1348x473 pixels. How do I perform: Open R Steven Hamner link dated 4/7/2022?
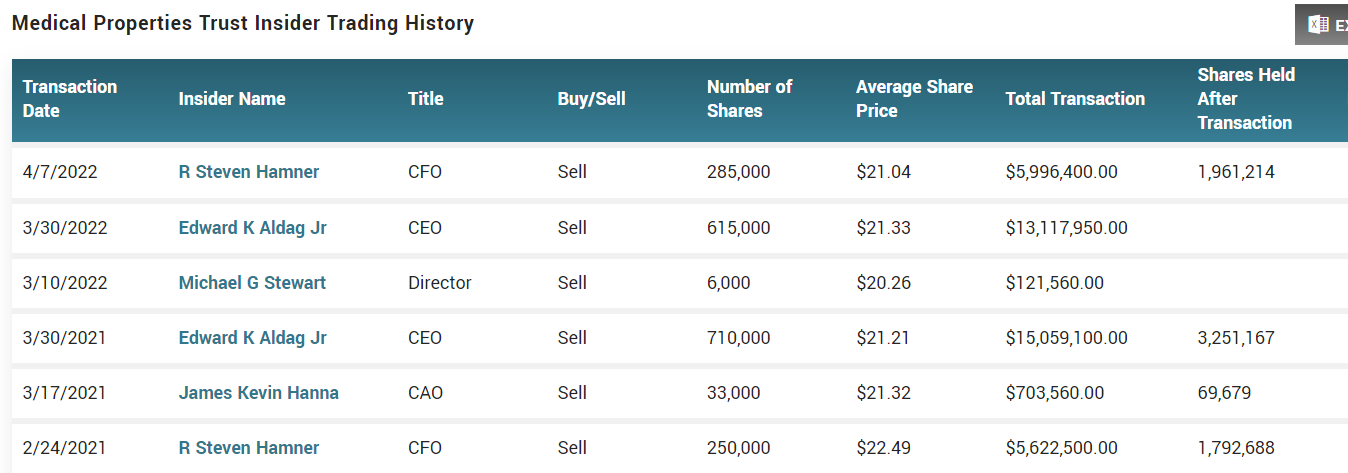point(249,172)
